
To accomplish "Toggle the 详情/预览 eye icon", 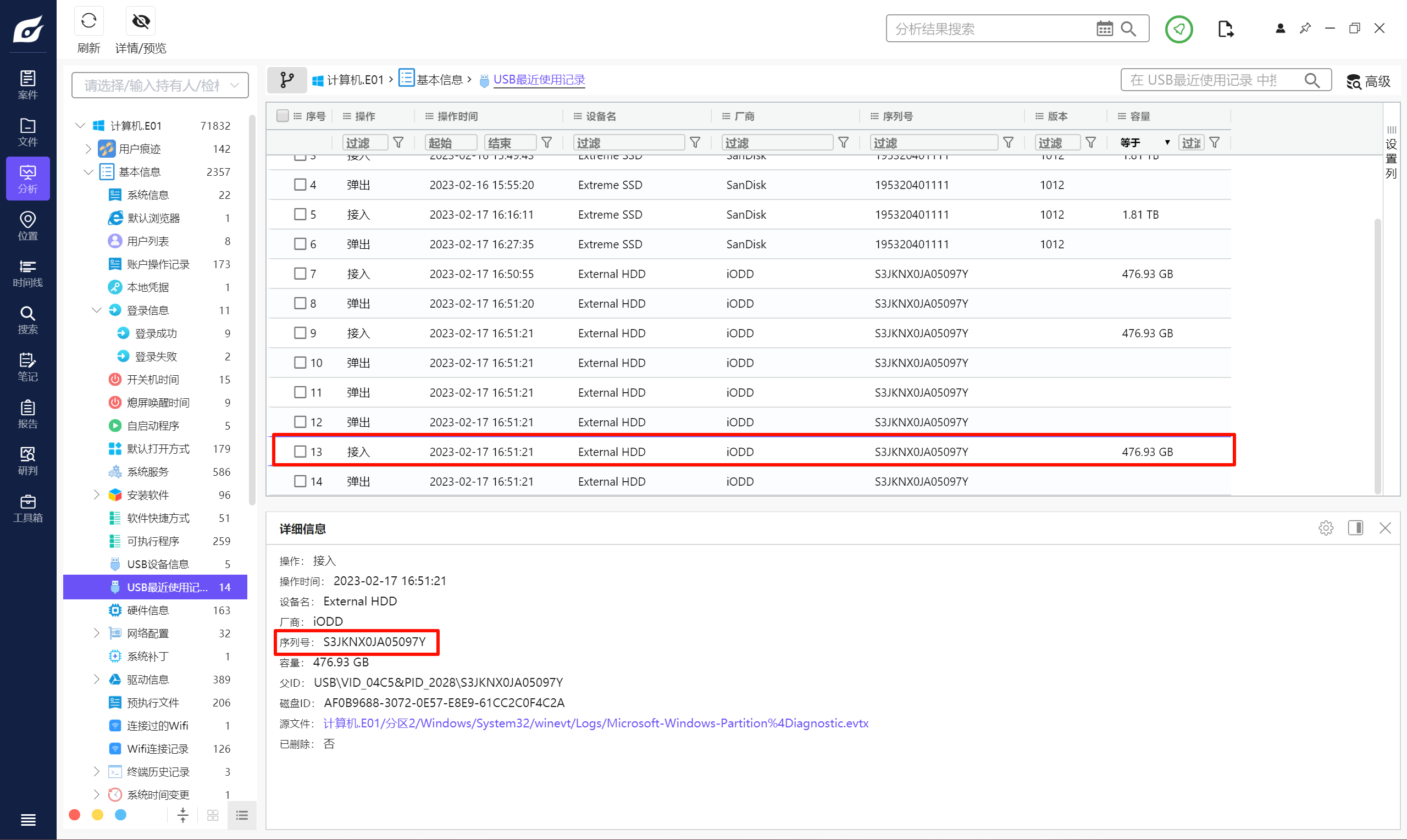I will click(140, 21).
